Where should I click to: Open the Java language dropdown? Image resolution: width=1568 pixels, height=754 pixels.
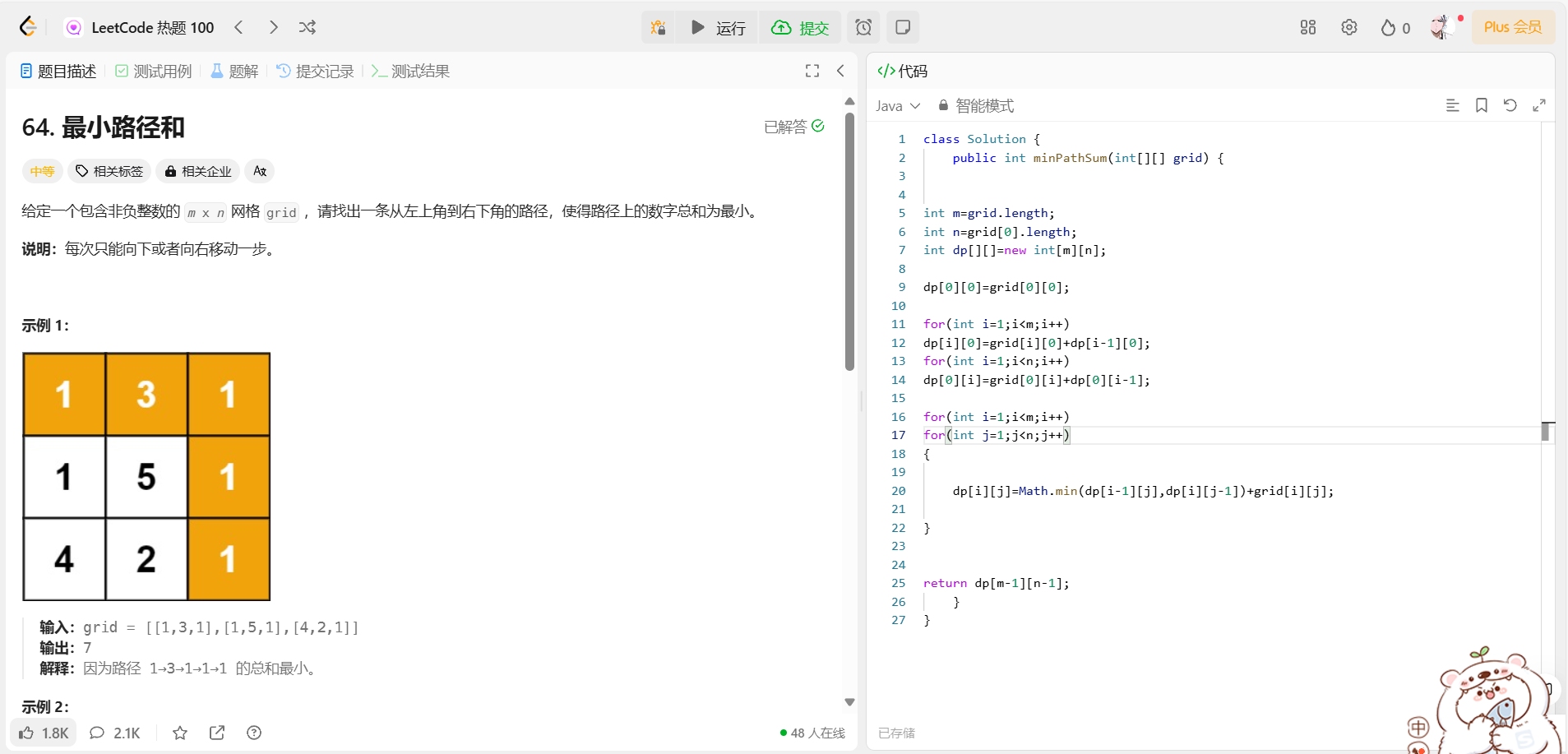(x=897, y=105)
